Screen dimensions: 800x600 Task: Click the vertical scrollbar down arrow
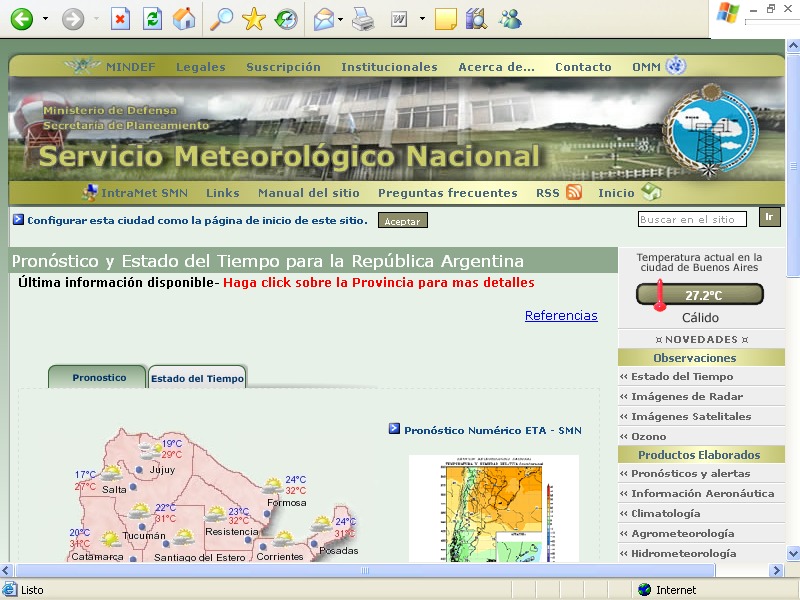click(x=793, y=553)
